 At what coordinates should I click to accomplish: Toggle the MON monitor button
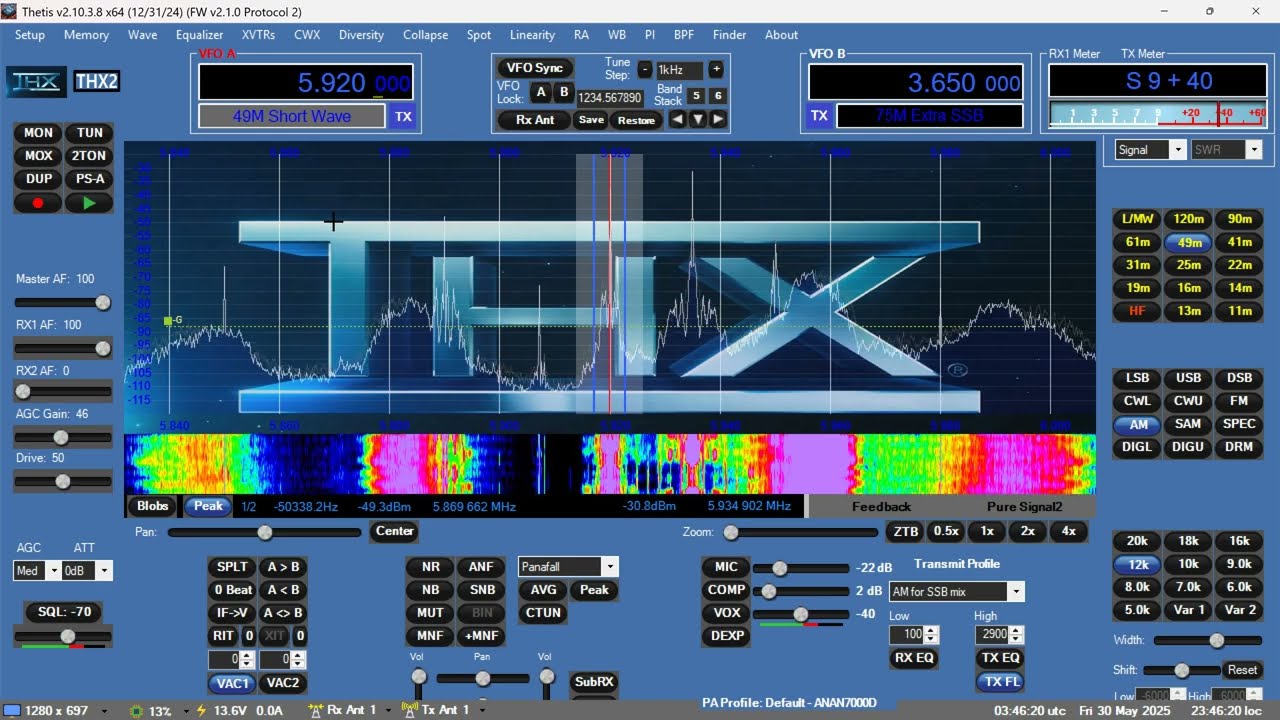coord(38,133)
